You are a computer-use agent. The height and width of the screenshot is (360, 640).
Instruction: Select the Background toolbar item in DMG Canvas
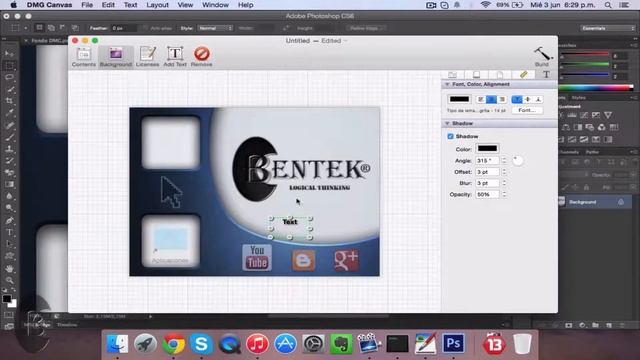(x=116, y=57)
